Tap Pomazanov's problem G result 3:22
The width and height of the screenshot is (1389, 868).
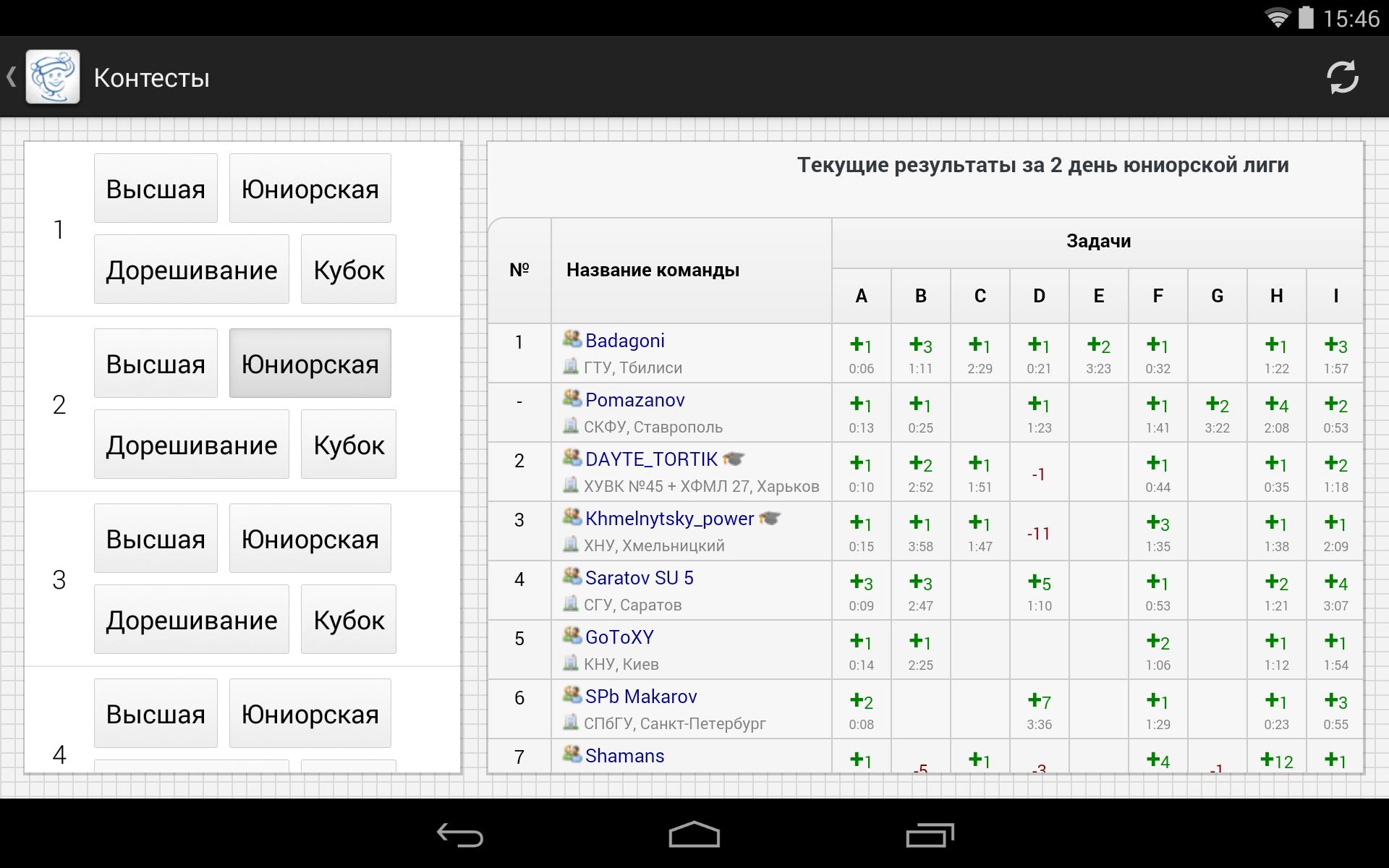pos(1217,413)
